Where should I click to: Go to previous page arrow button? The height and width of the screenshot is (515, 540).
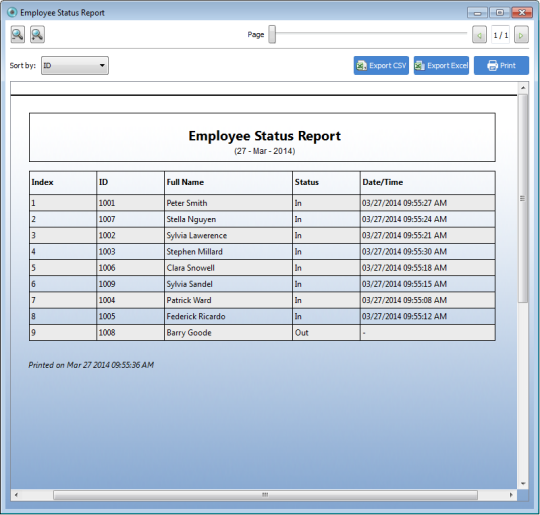pyautogui.click(x=479, y=35)
